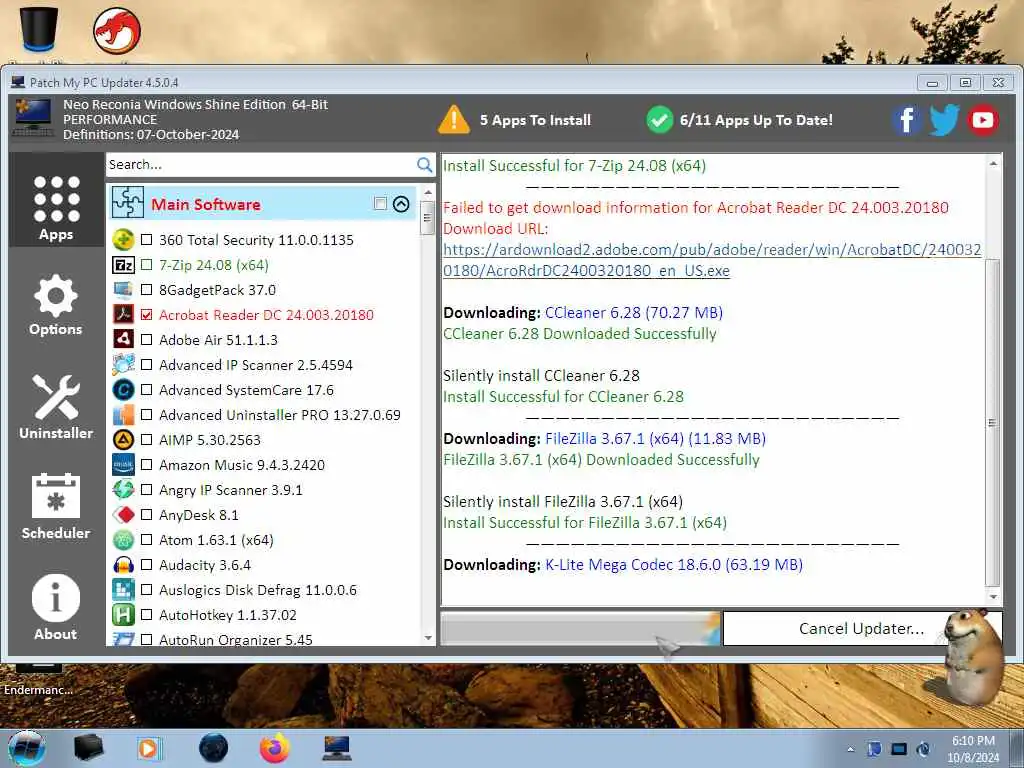Click the Amazon Music icon
The height and width of the screenshot is (768, 1024).
123,465
